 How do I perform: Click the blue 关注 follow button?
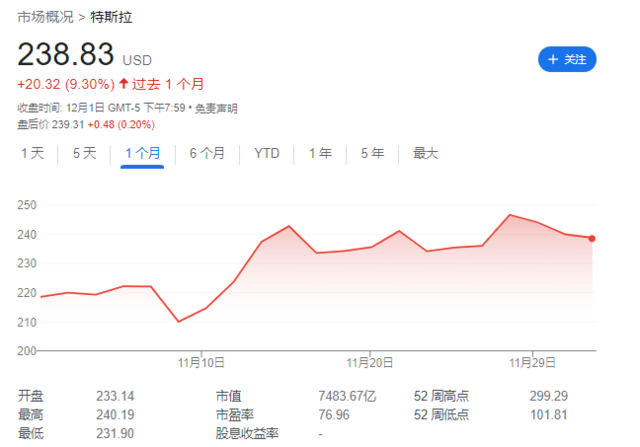tap(567, 59)
